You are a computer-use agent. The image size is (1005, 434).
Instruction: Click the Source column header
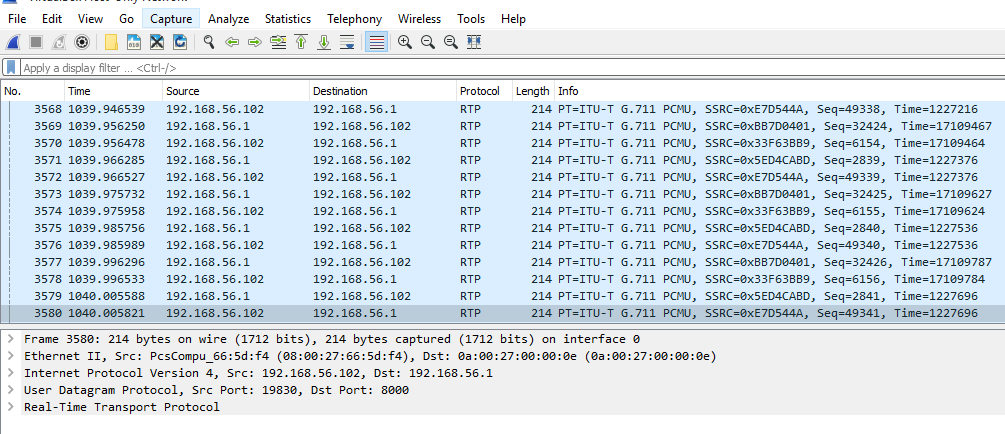coord(235,91)
